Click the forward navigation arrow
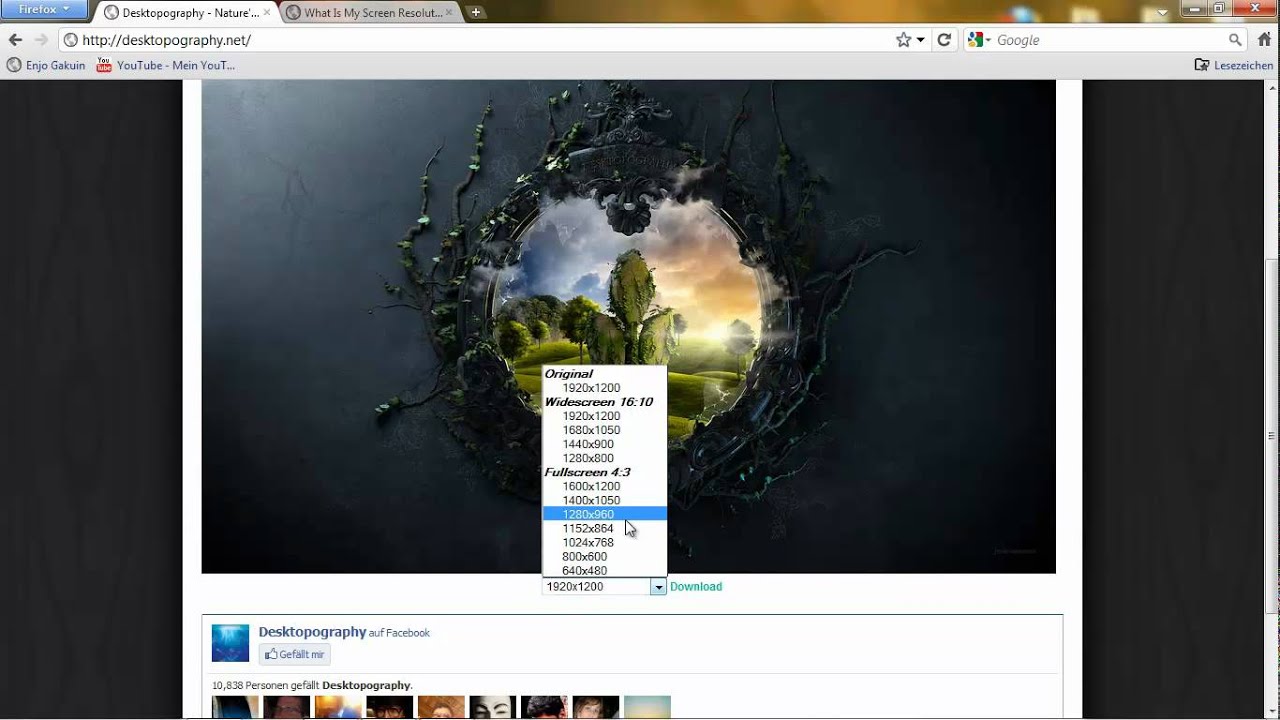Screen dimensions: 1280x720 (41, 40)
